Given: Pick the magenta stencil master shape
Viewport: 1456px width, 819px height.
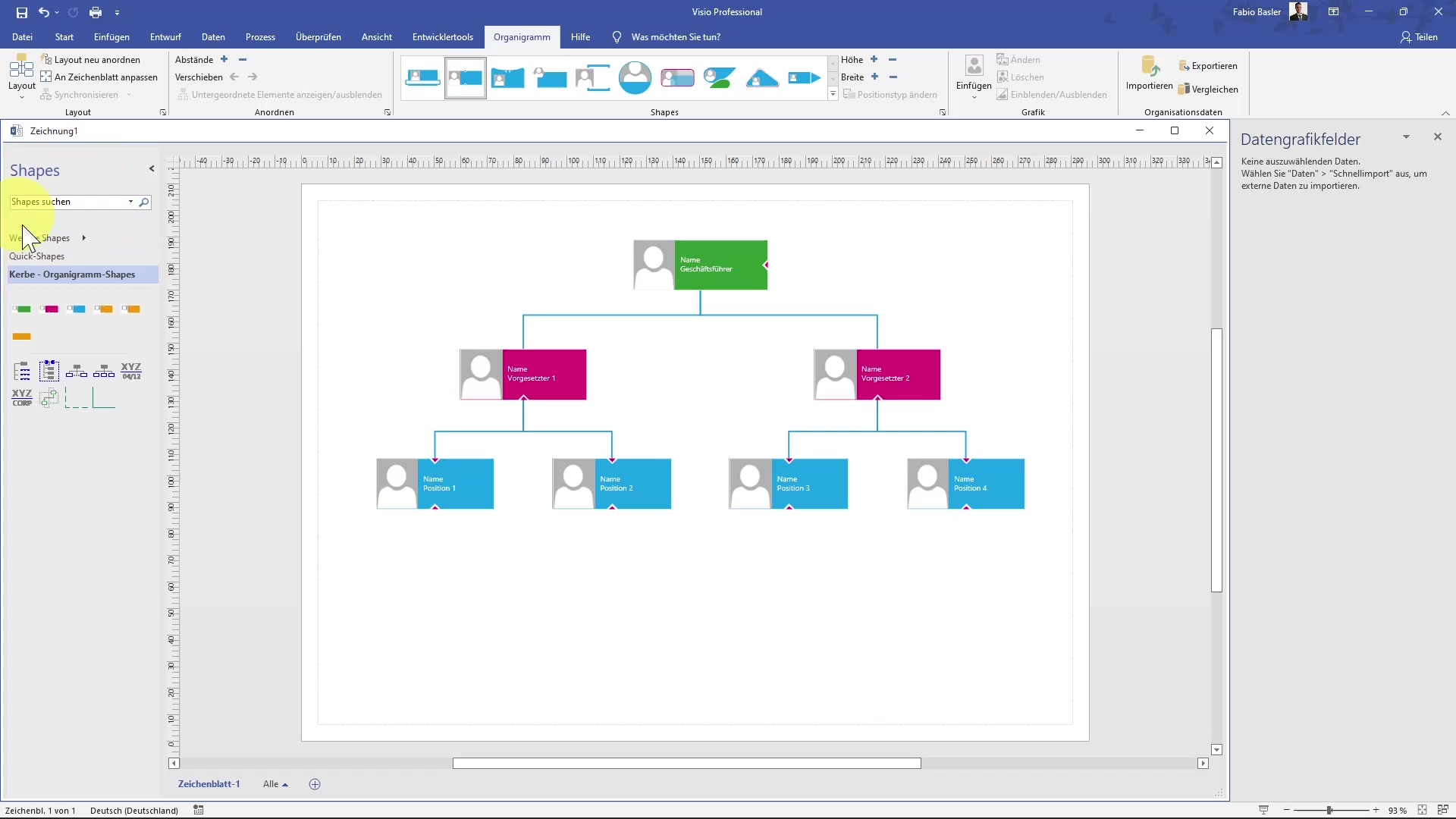Looking at the screenshot, I should [49, 309].
